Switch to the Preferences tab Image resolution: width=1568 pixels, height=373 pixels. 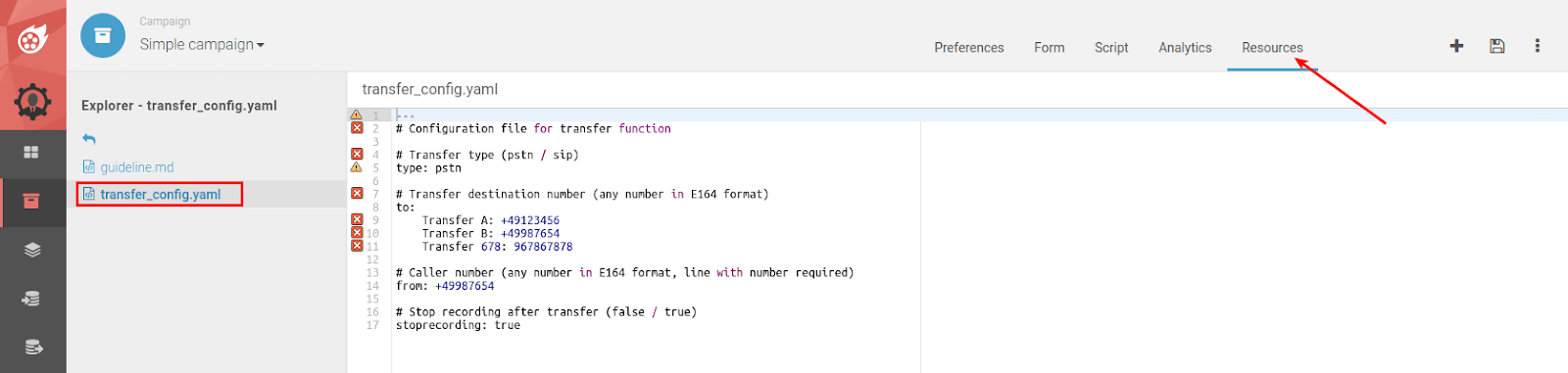969,47
